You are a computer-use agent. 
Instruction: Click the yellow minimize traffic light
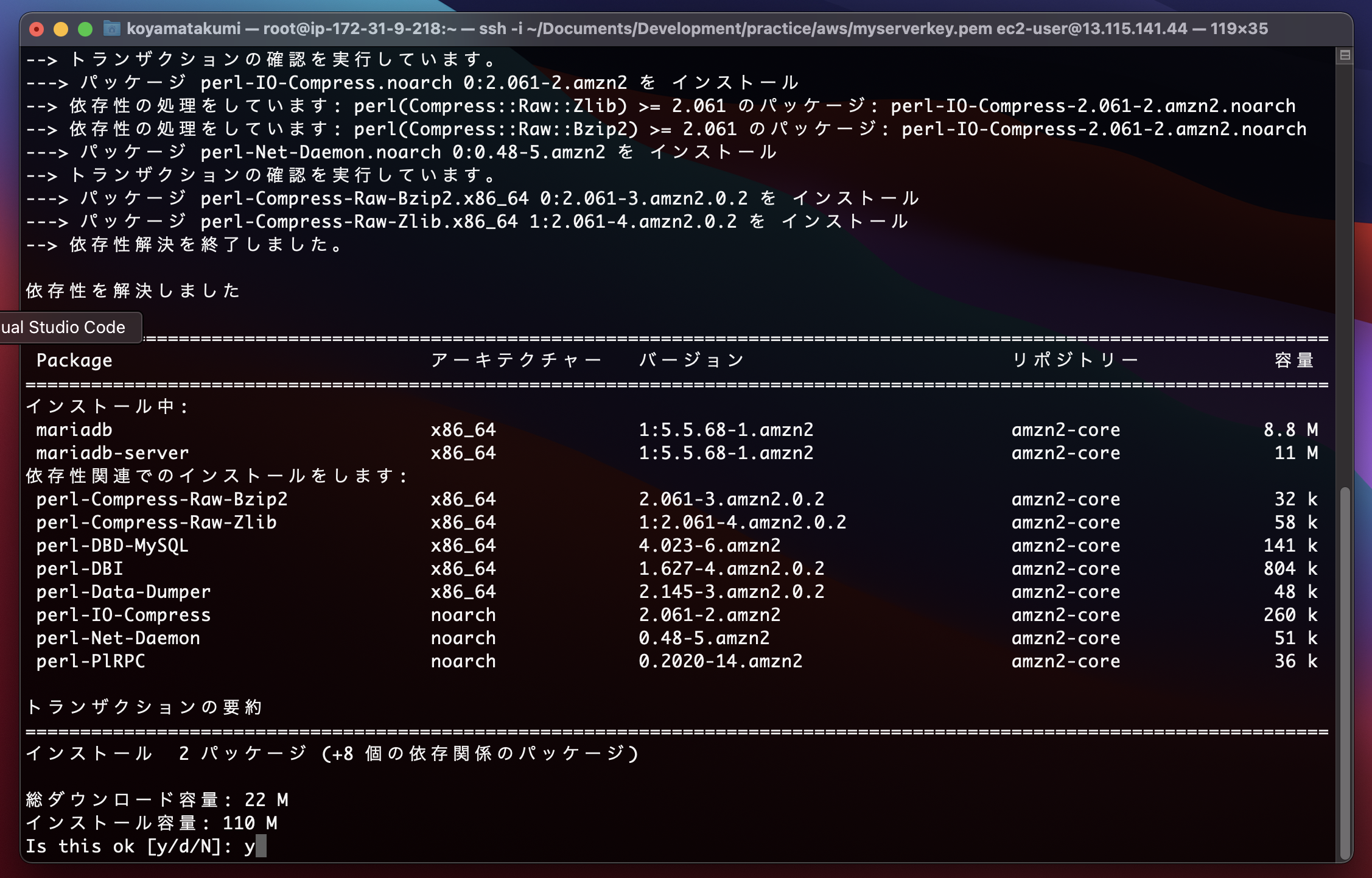point(61,28)
